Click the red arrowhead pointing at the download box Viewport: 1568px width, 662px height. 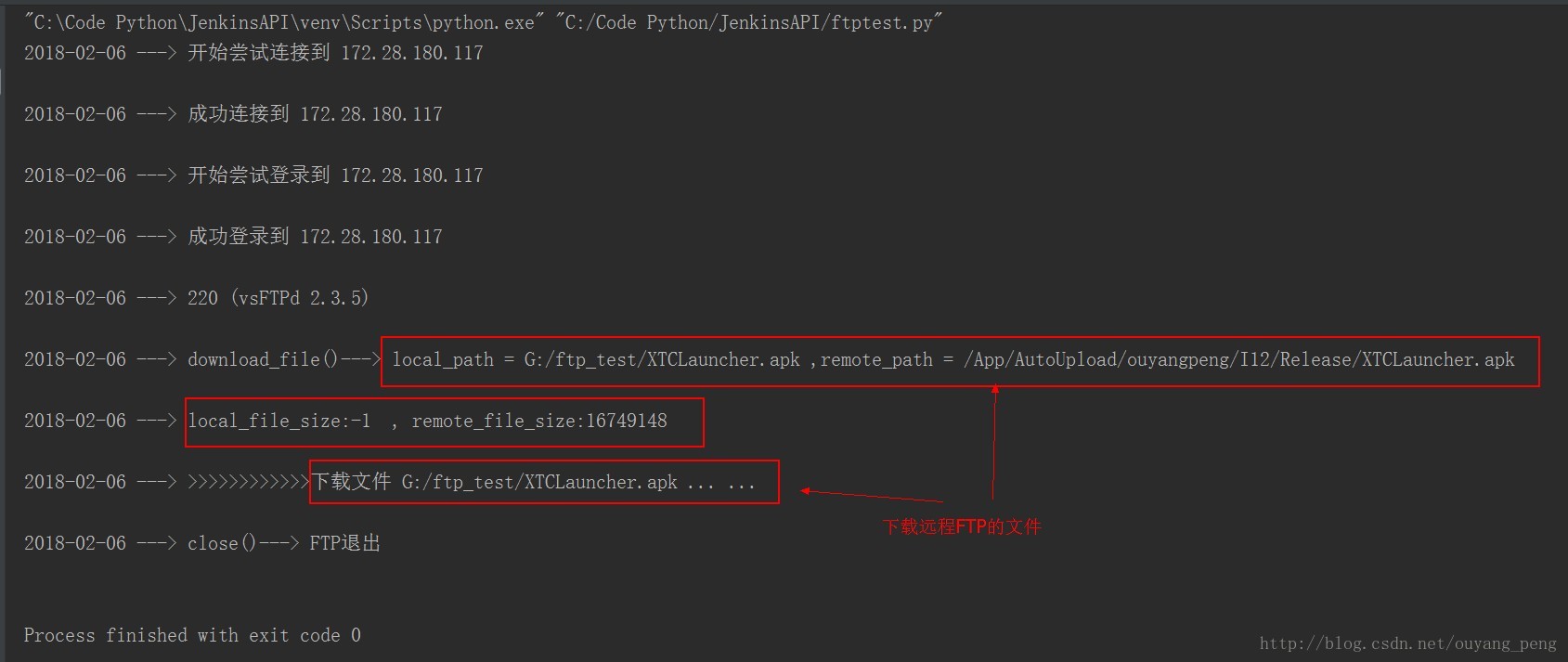point(806,491)
